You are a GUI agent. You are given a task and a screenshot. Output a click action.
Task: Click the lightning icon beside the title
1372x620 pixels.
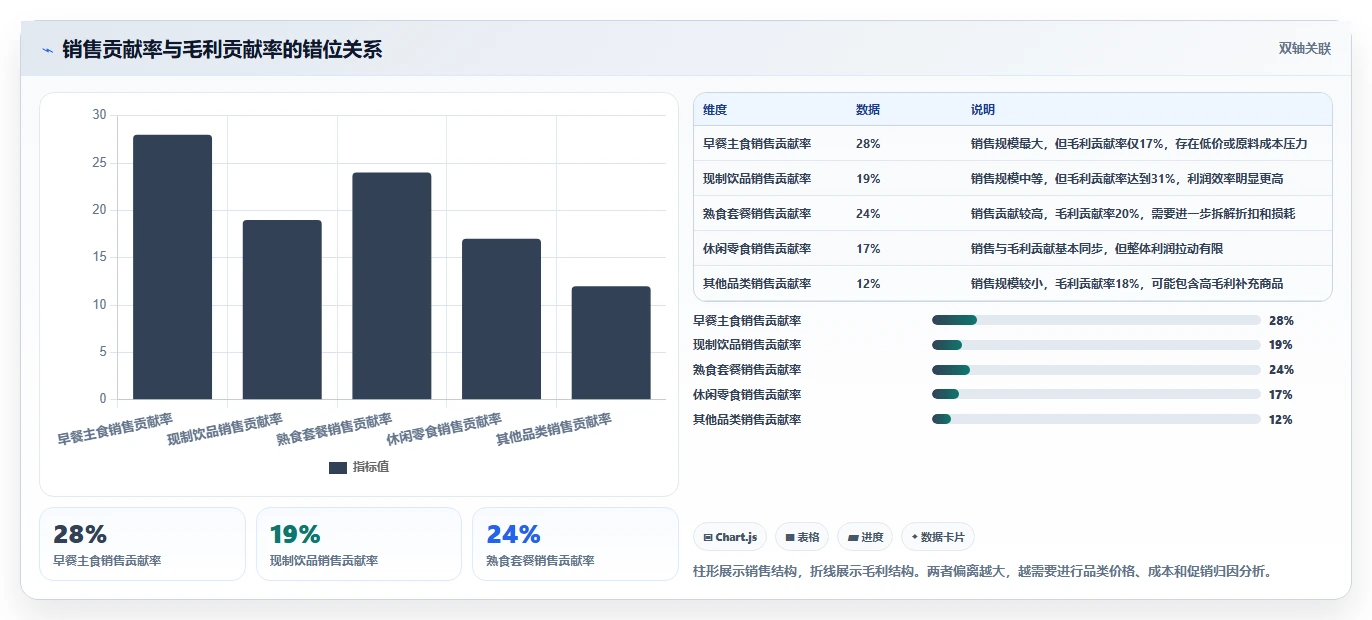point(47,50)
